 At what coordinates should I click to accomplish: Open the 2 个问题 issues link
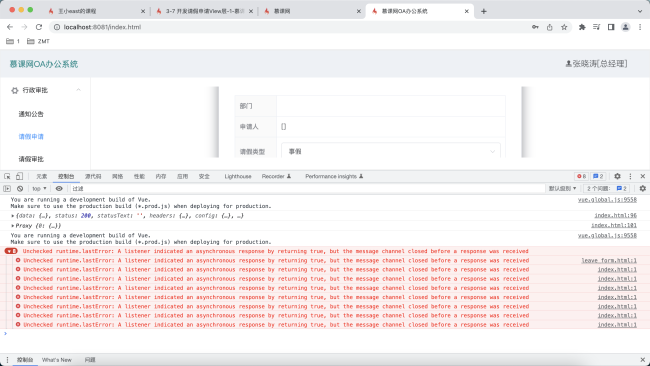point(607,189)
